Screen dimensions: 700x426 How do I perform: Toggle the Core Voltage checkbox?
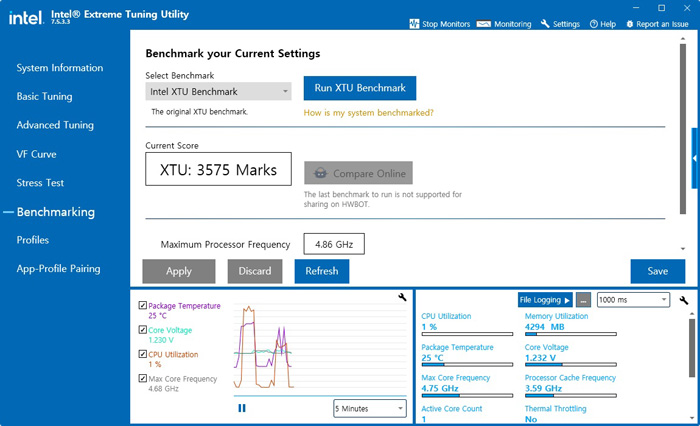(143, 330)
